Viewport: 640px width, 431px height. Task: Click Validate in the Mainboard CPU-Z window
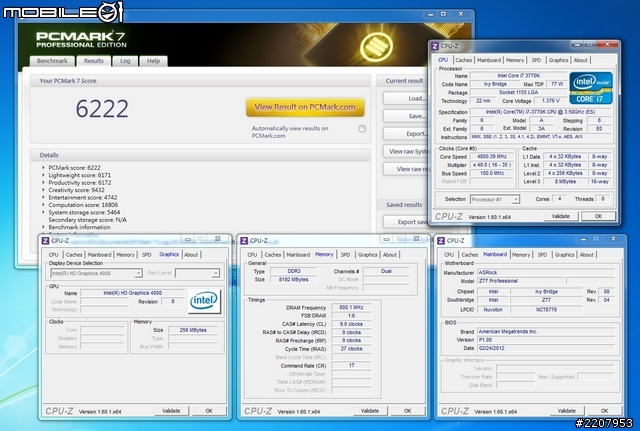click(x=567, y=411)
